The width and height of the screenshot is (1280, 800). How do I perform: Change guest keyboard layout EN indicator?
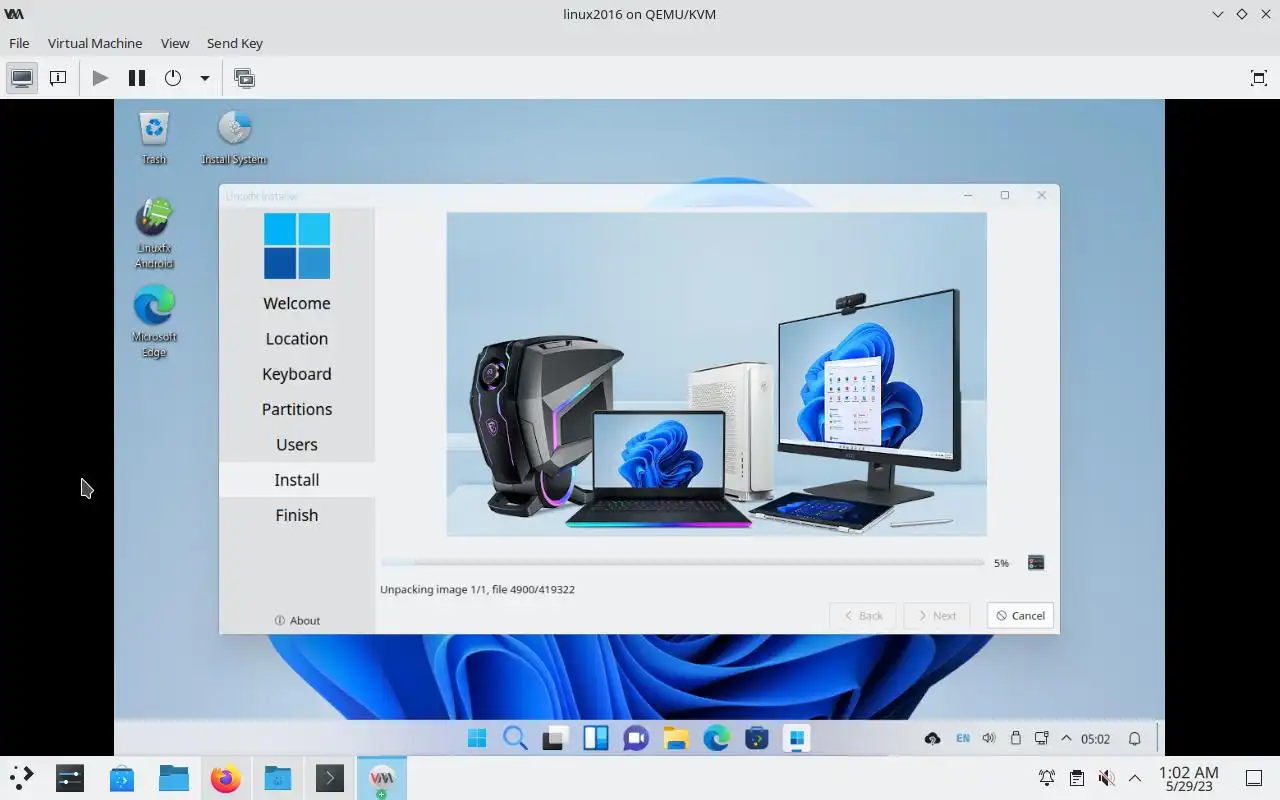963,739
